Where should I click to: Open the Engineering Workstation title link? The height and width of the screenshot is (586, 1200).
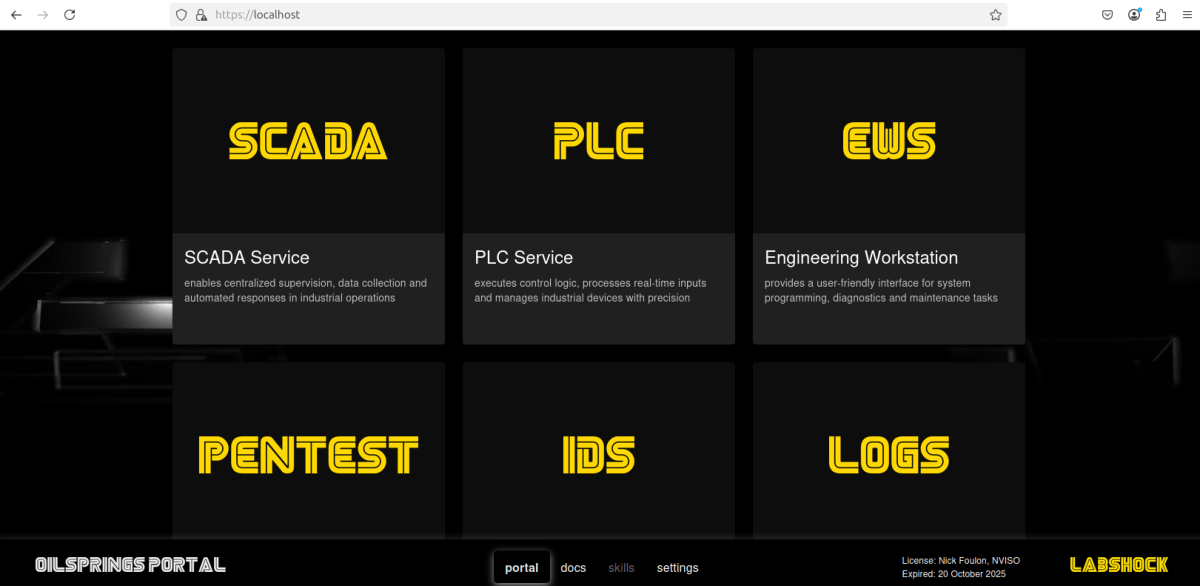(861, 258)
